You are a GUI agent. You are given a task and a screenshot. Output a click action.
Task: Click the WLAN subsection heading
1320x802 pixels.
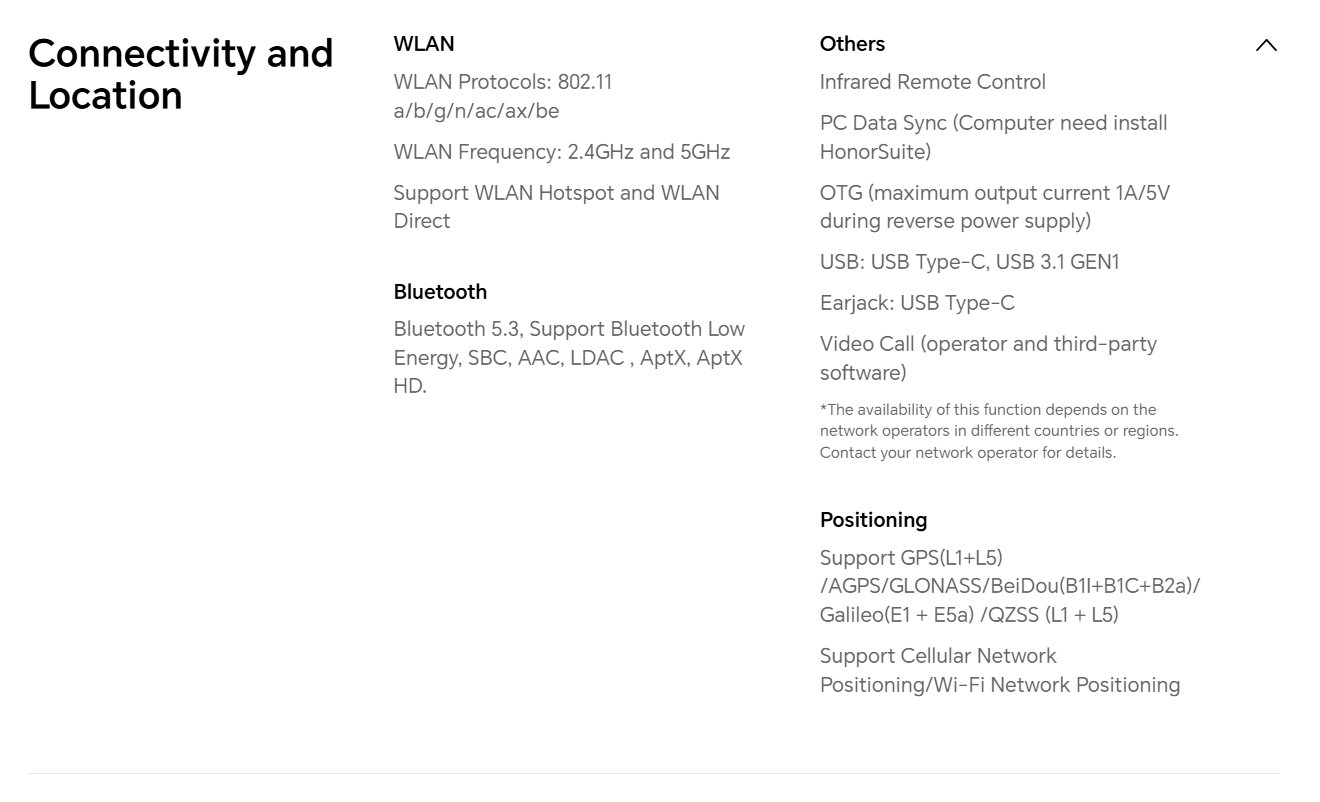click(424, 44)
